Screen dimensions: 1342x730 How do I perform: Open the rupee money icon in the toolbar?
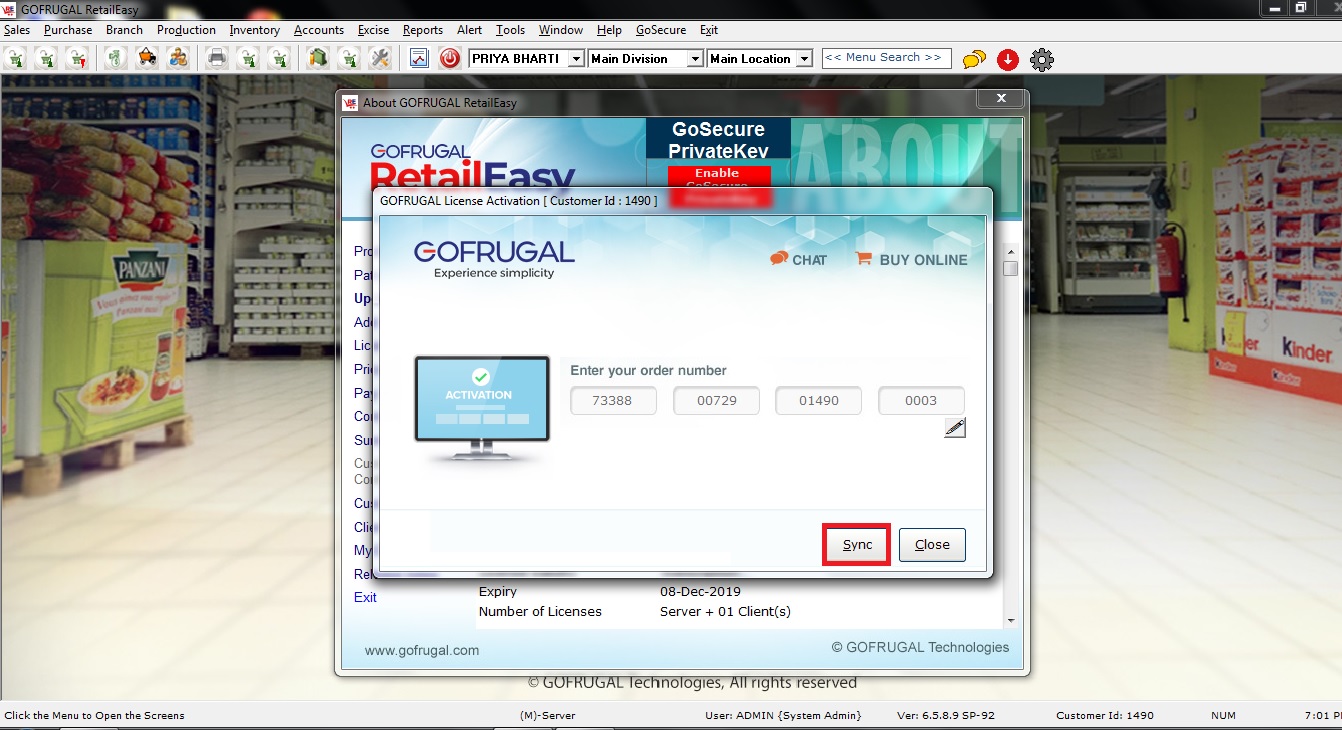115,58
